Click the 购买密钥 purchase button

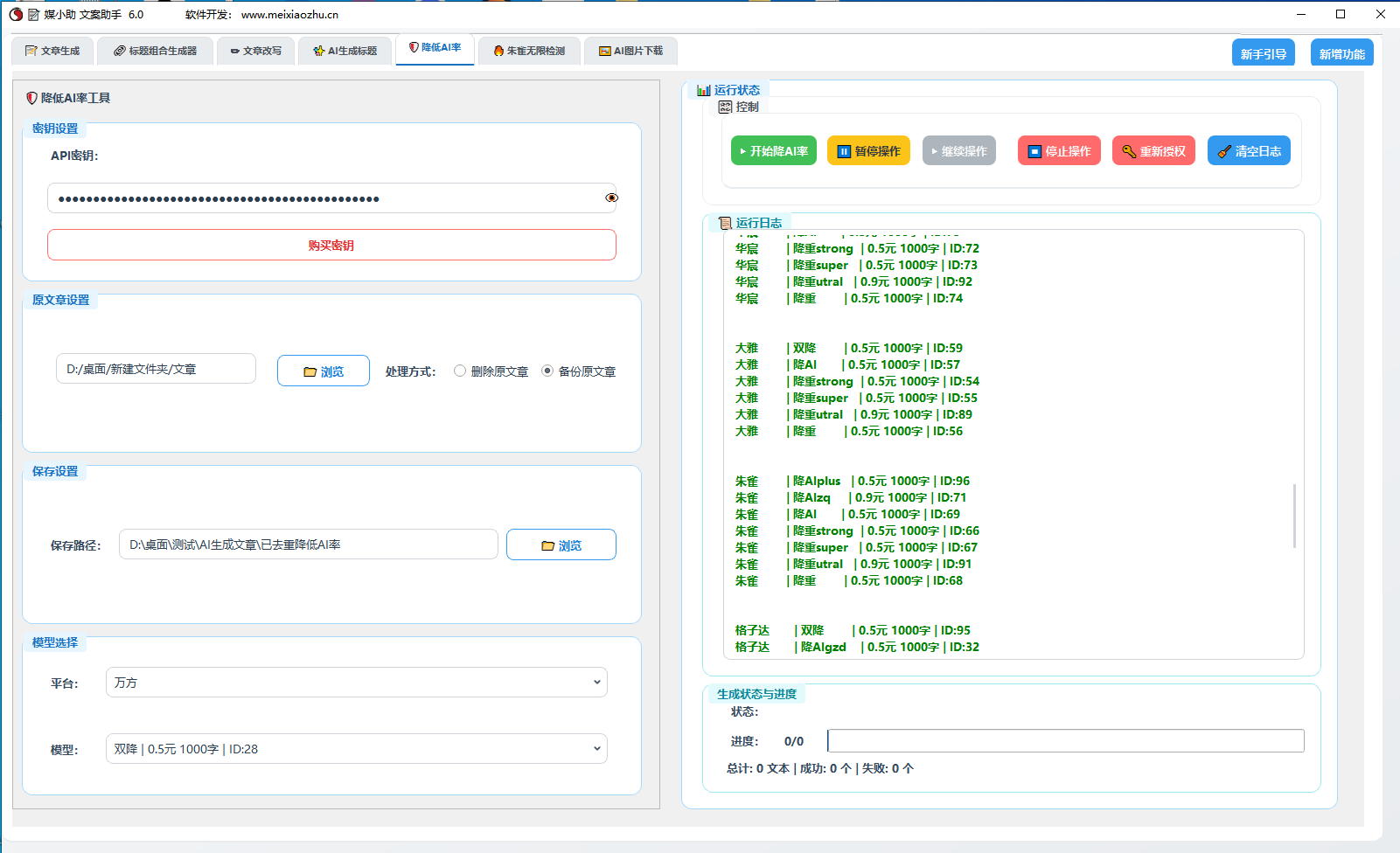[331, 246]
